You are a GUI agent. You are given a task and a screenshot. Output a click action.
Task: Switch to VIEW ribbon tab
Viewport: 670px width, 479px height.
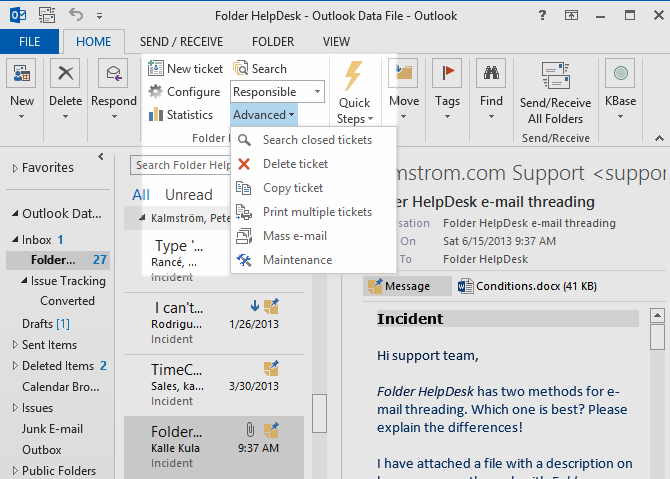click(336, 41)
